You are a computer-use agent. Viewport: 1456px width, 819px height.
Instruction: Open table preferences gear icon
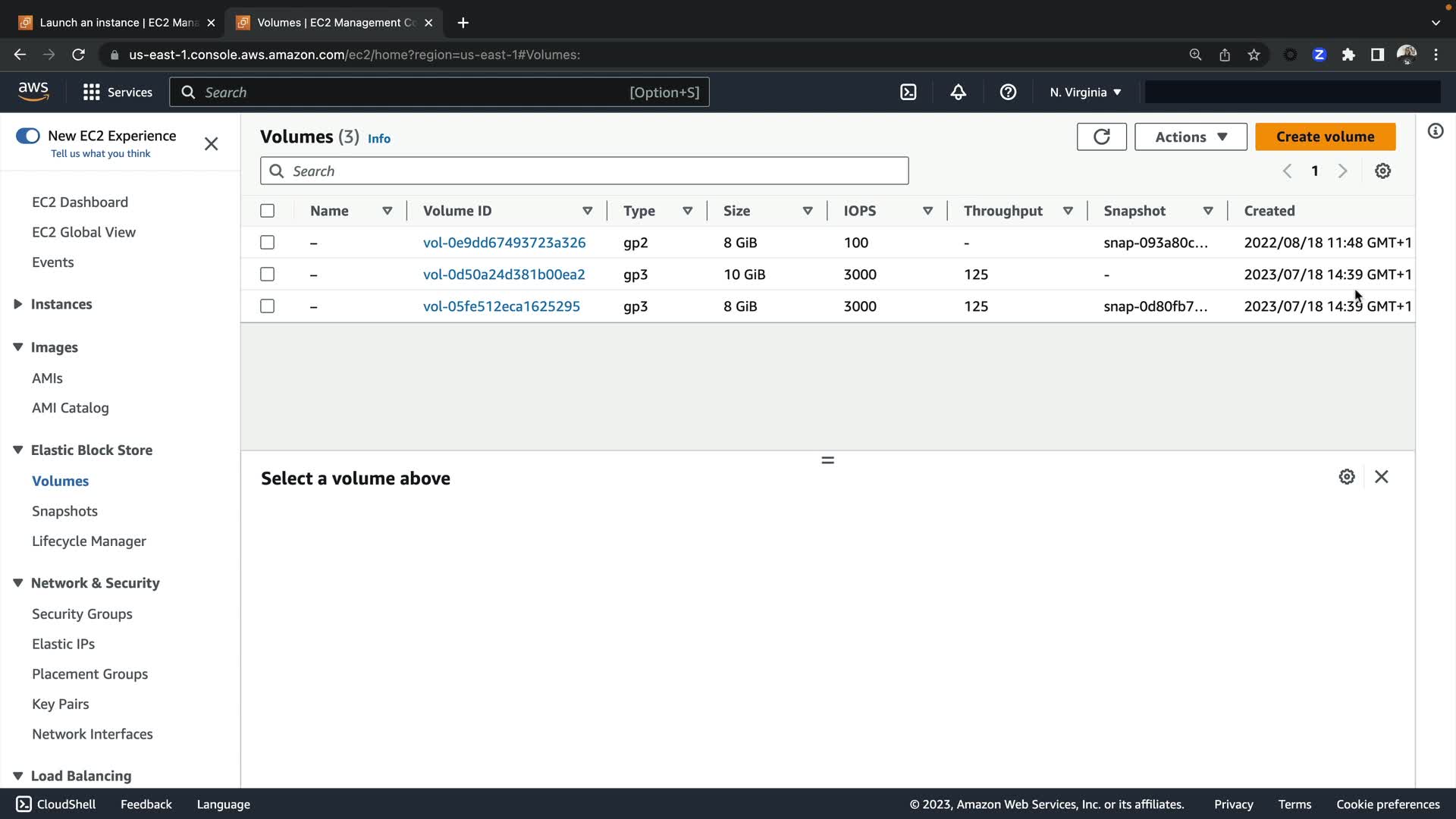(x=1382, y=171)
